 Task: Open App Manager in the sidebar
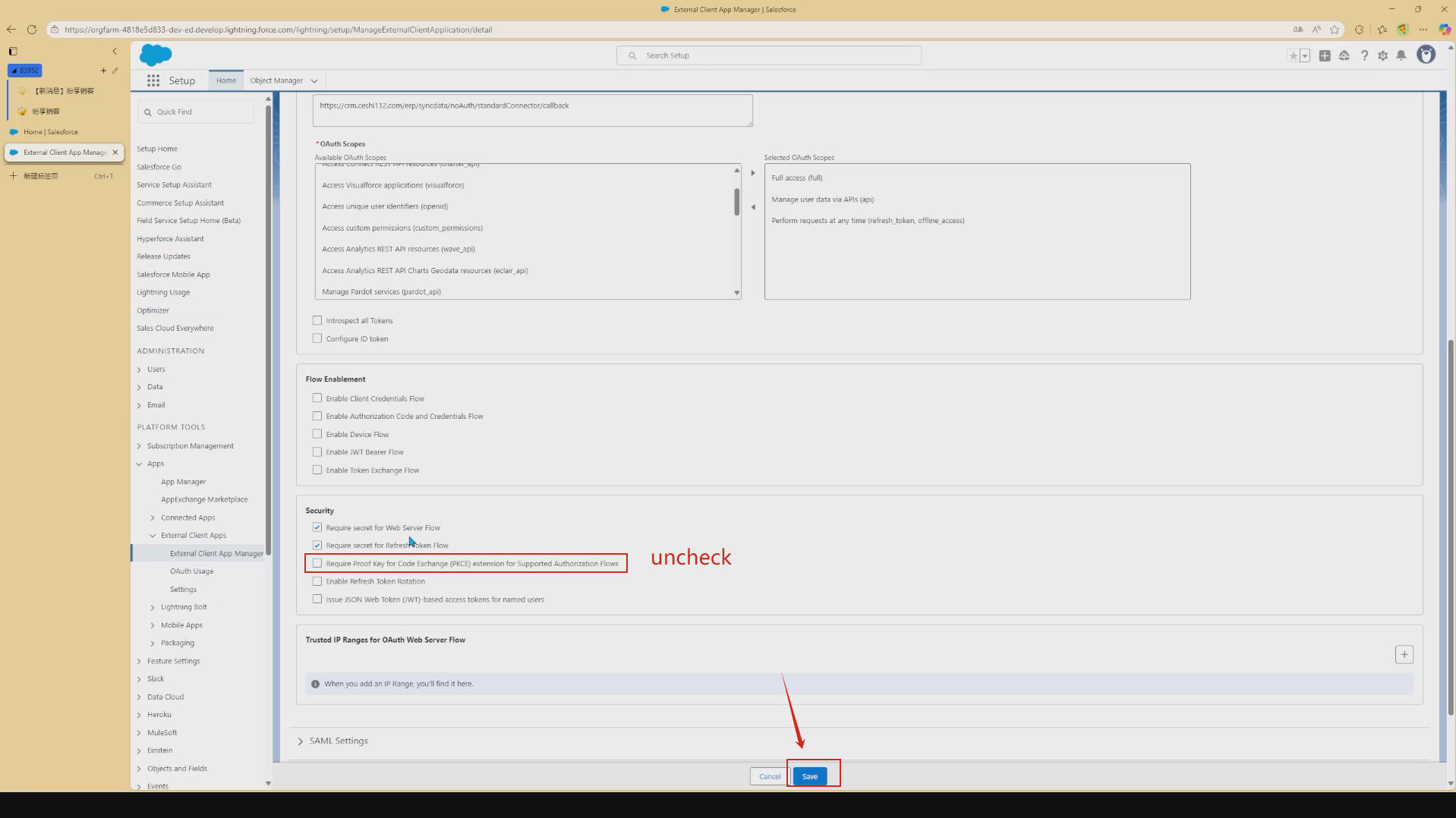click(183, 482)
